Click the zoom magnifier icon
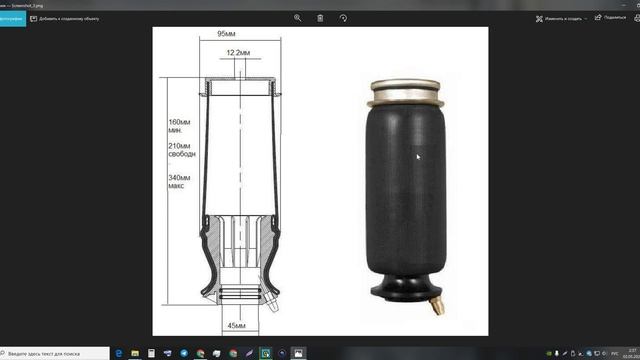 [x=298, y=18]
